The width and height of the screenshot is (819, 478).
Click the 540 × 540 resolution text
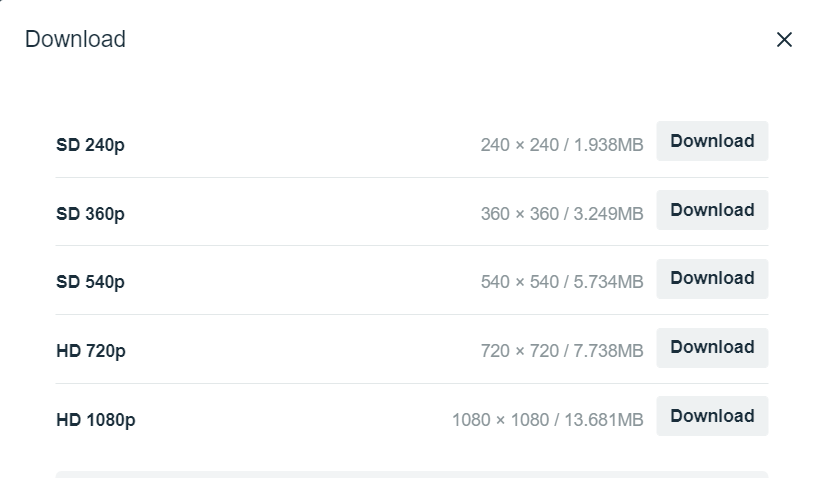pos(519,282)
